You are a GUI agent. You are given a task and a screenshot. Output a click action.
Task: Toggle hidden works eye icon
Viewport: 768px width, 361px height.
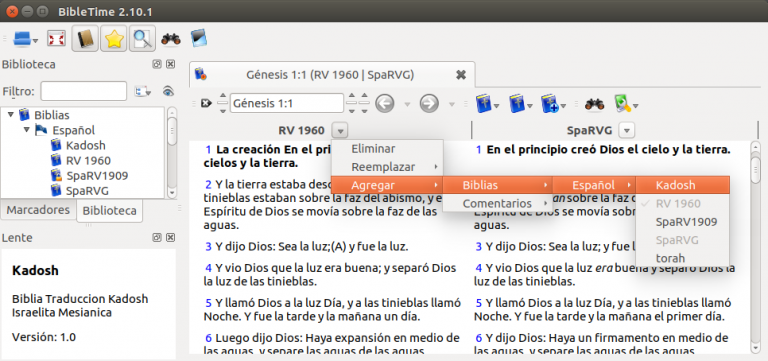(168, 91)
